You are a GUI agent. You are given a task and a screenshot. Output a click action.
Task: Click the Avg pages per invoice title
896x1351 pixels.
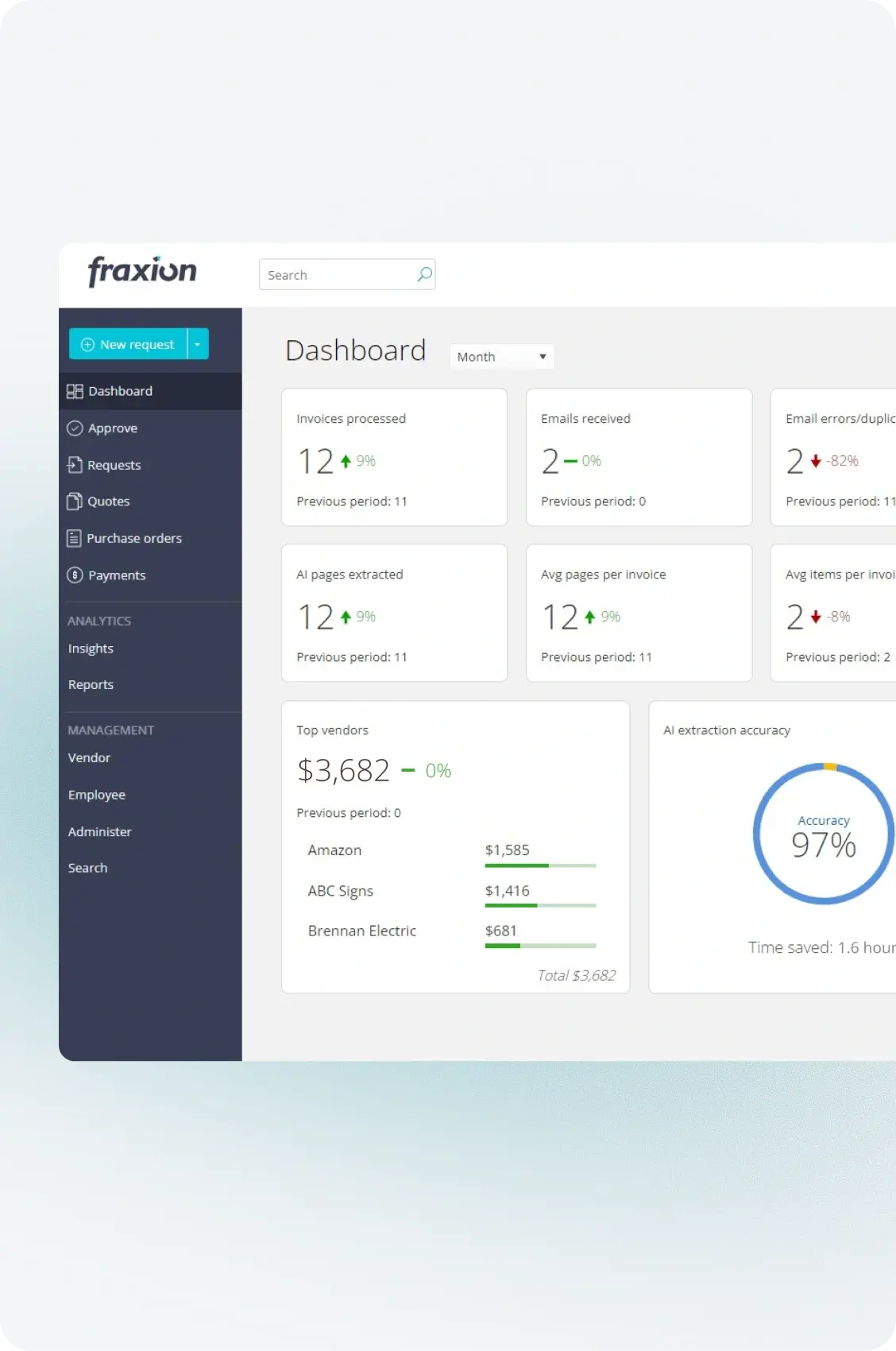pyautogui.click(x=604, y=575)
